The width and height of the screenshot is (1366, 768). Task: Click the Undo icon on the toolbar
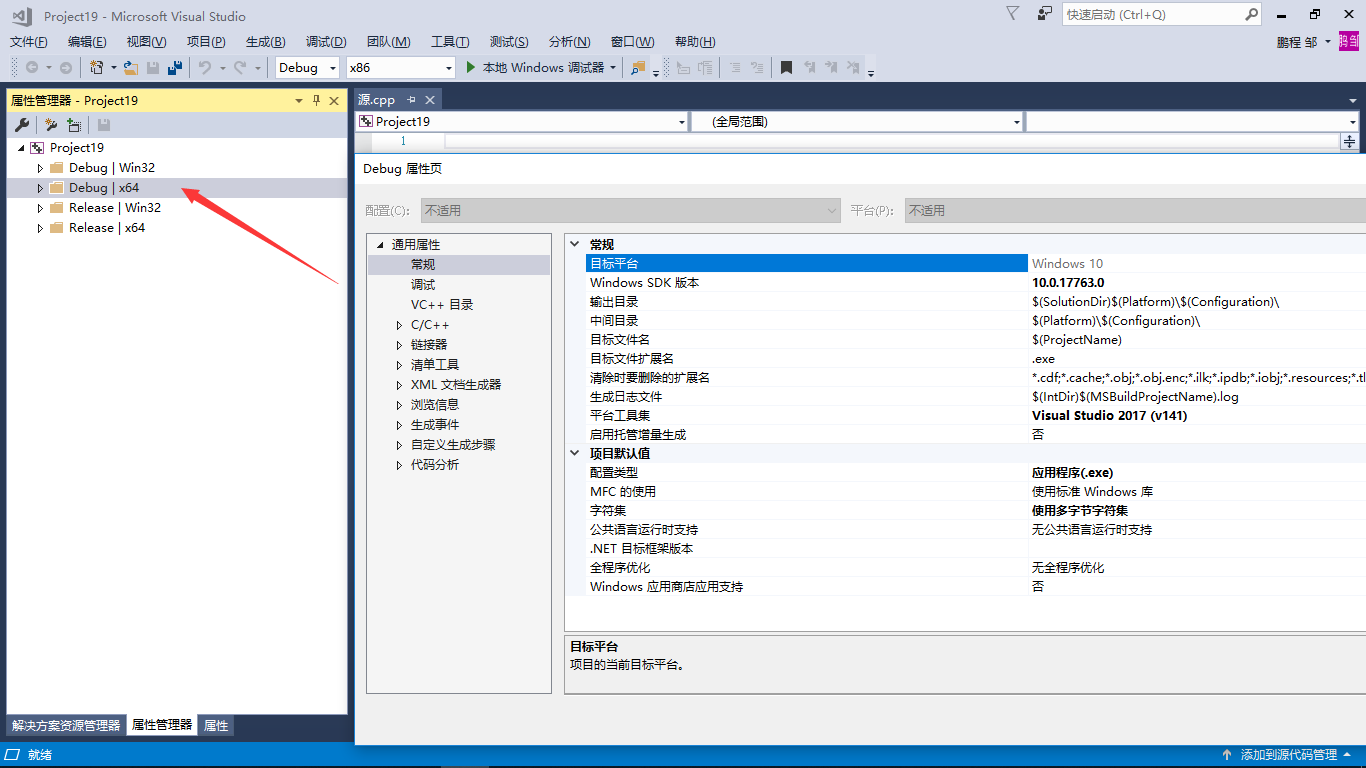[x=205, y=67]
